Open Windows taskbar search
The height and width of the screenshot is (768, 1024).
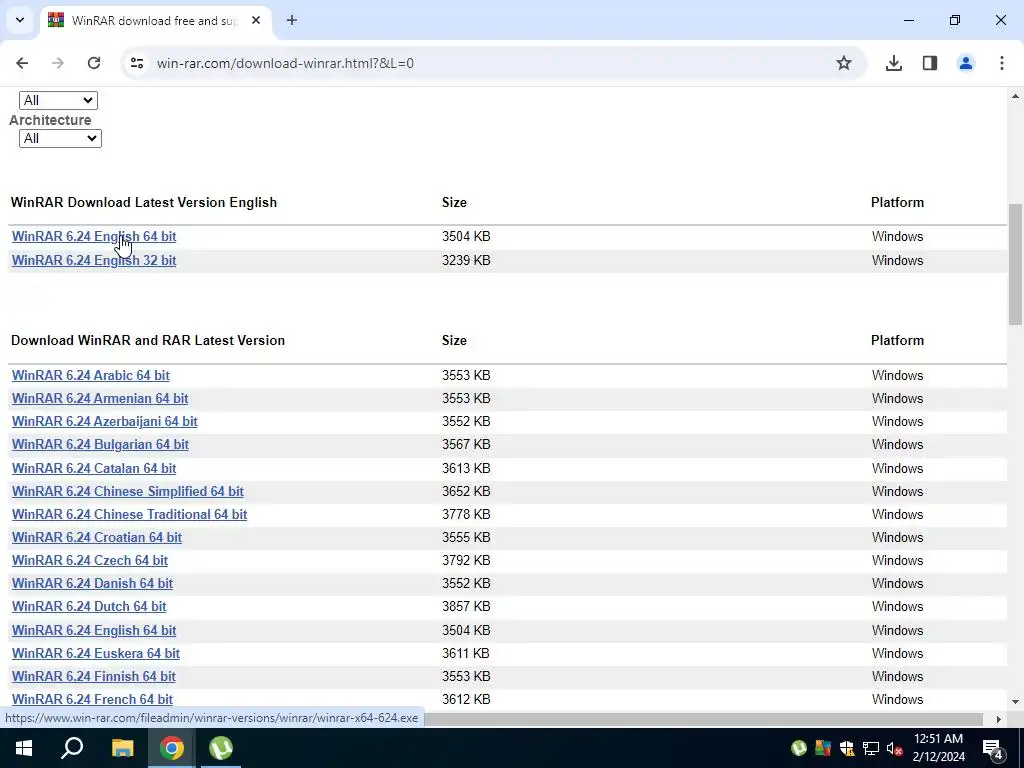coord(72,748)
